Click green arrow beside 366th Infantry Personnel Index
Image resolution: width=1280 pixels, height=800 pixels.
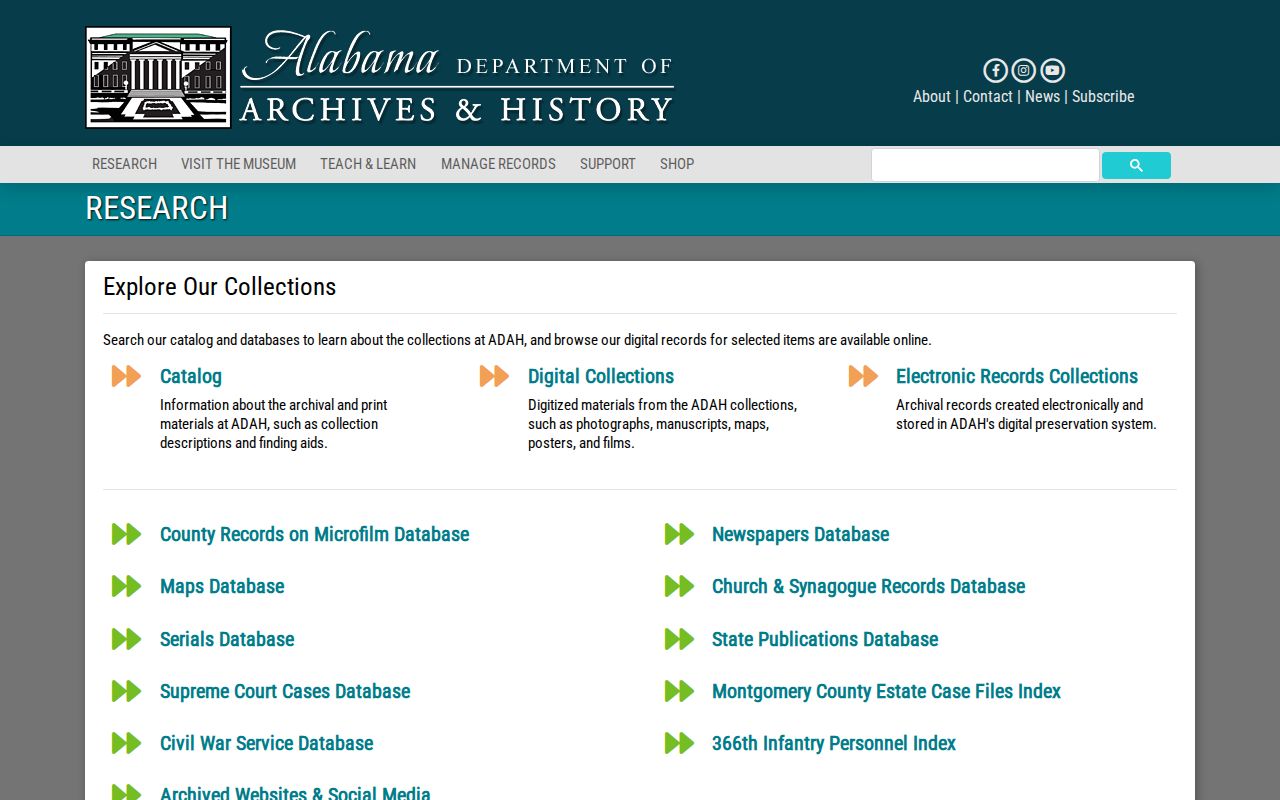(679, 743)
